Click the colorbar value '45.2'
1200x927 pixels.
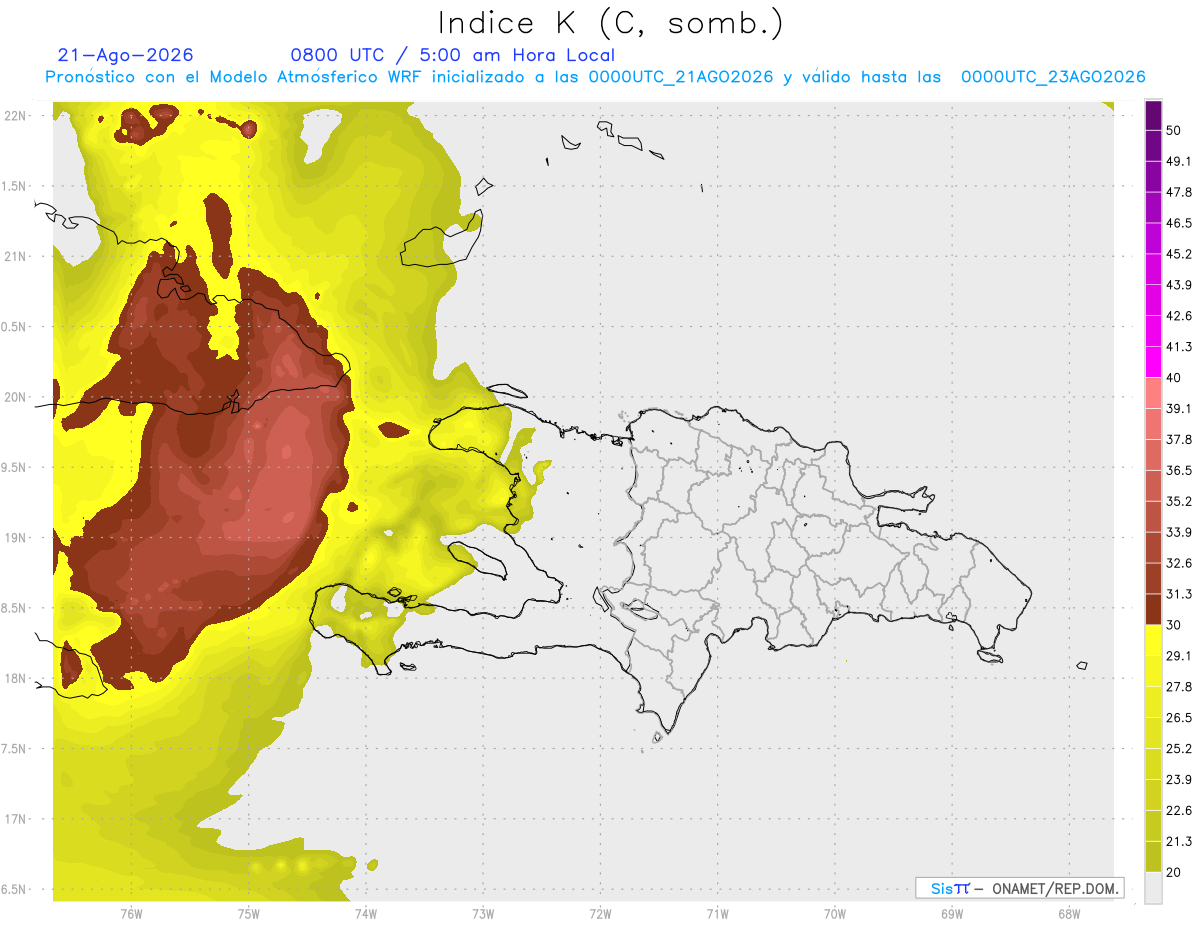[x=1179, y=254]
